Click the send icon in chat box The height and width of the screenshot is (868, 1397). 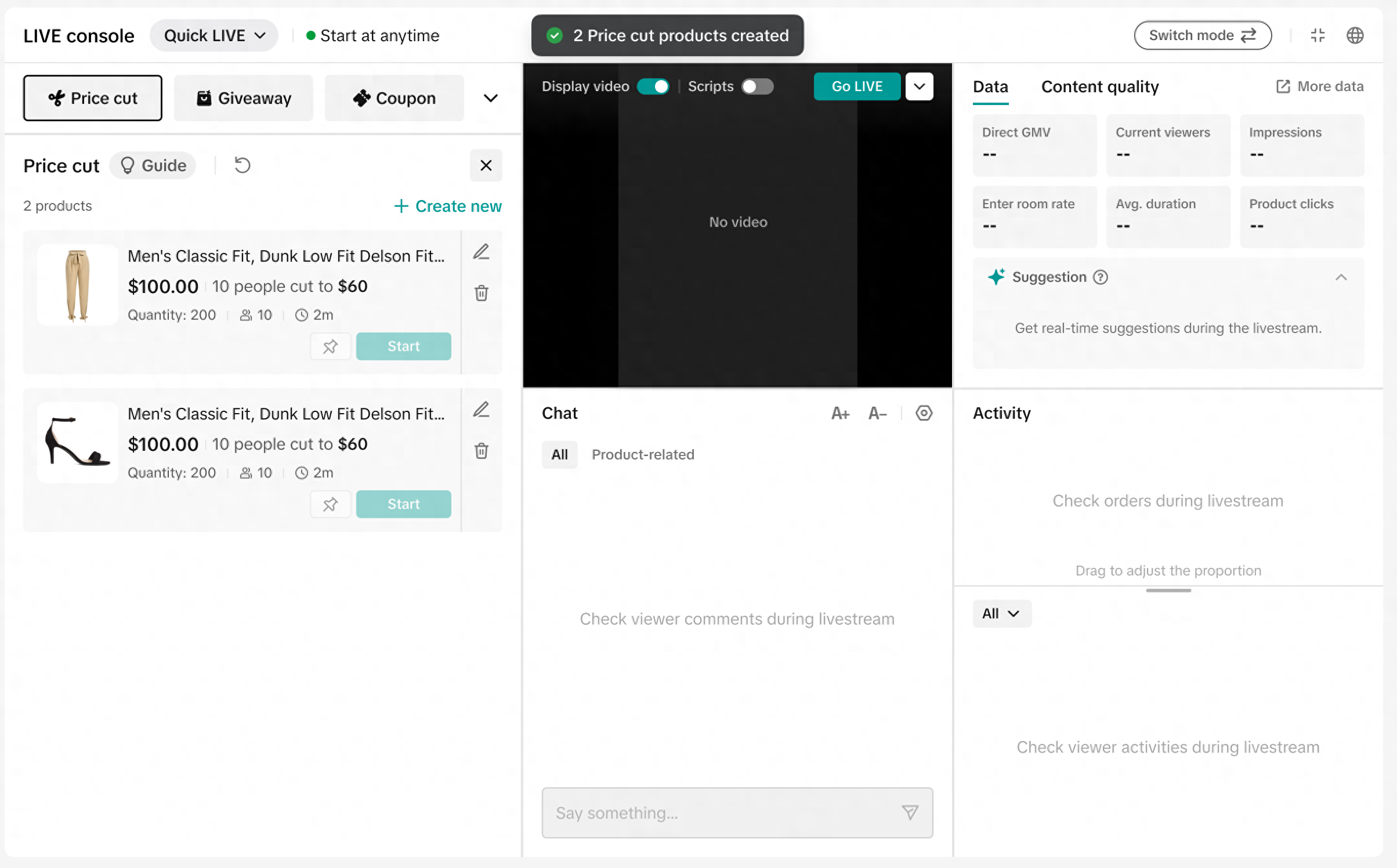tap(910, 812)
